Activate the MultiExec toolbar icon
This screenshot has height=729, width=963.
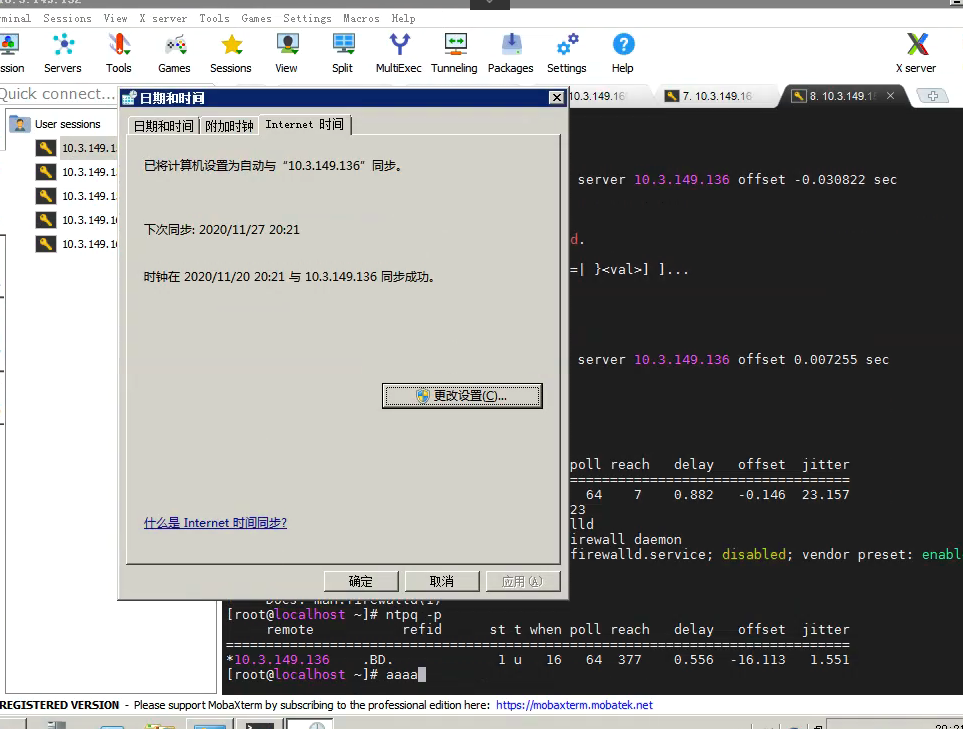(399, 53)
